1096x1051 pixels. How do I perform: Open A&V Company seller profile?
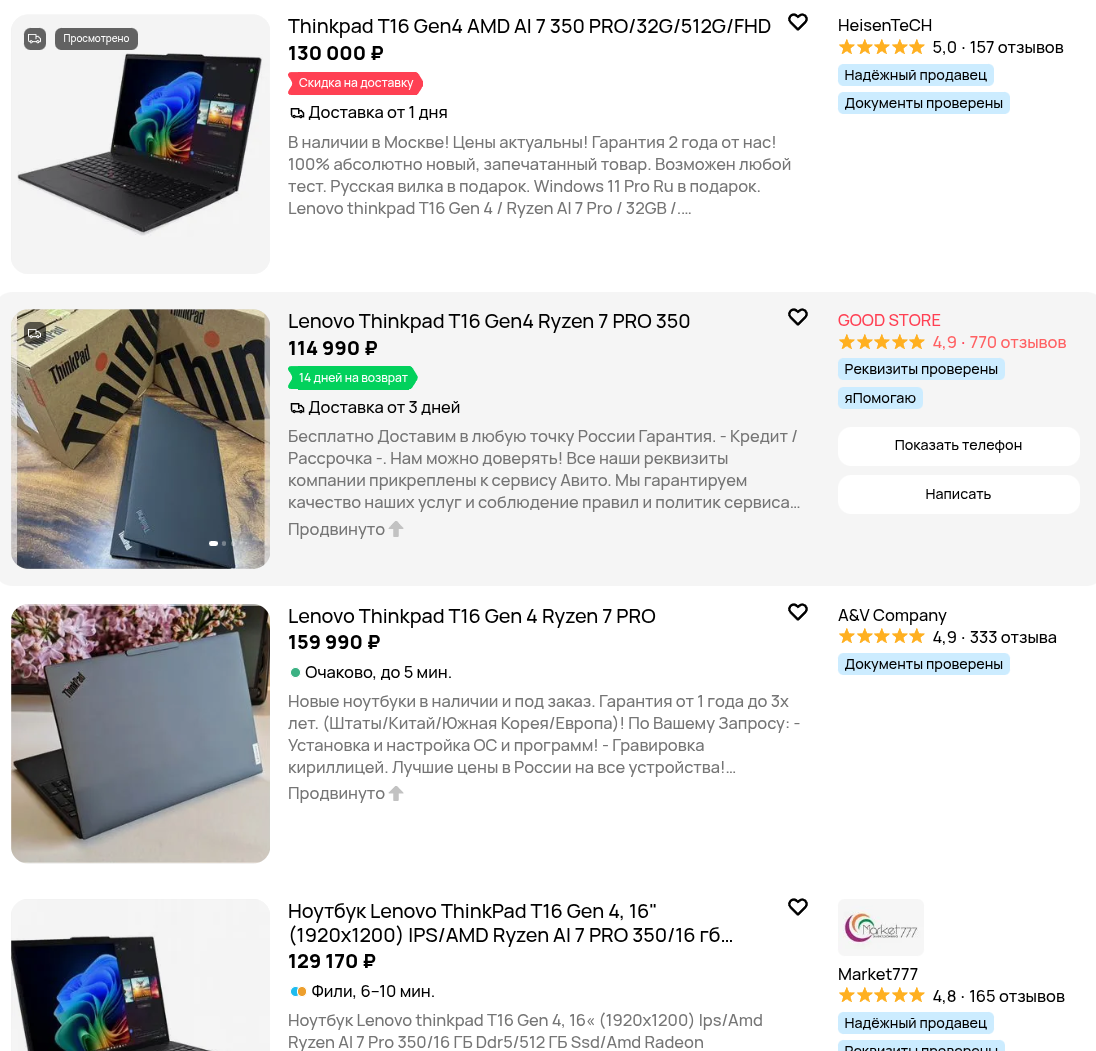pyautogui.click(x=892, y=616)
